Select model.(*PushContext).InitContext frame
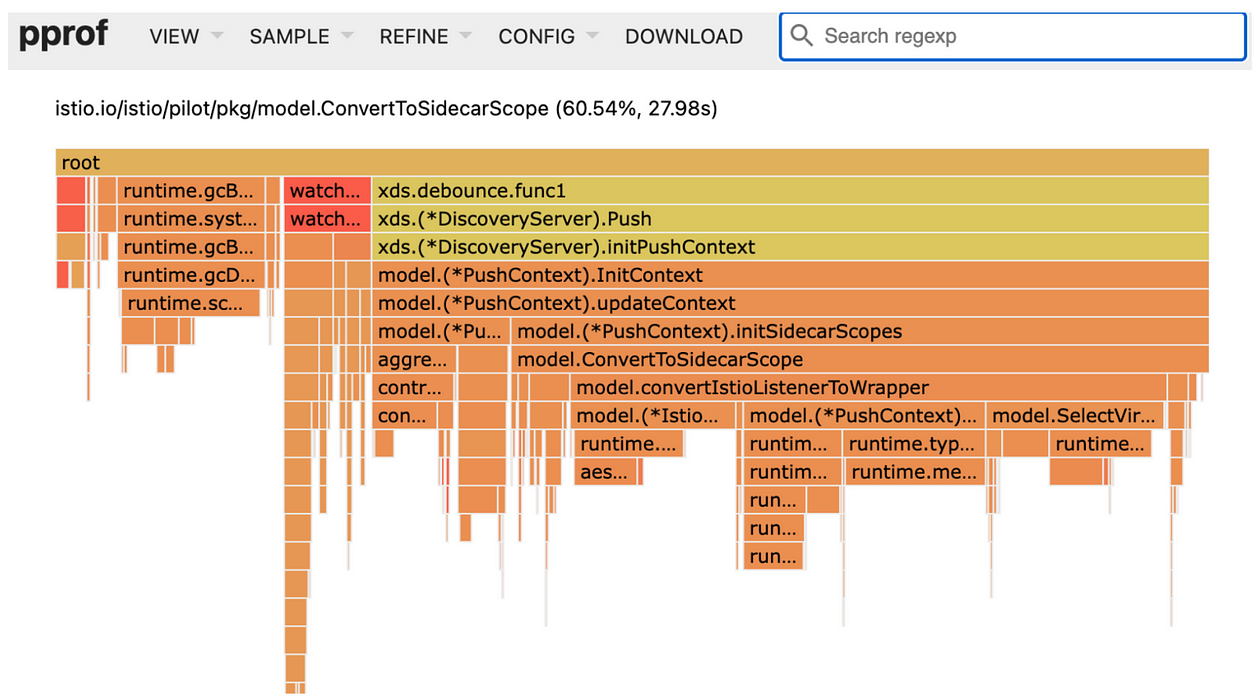The width and height of the screenshot is (1260, 700). tap(789, 275)
